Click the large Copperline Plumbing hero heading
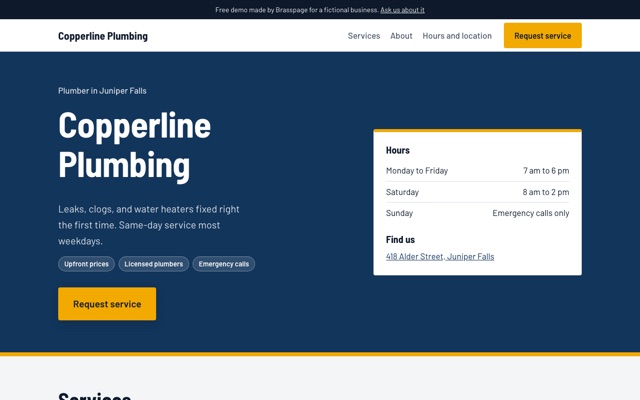This screenshot has width=640, height=400. [134, 145]
